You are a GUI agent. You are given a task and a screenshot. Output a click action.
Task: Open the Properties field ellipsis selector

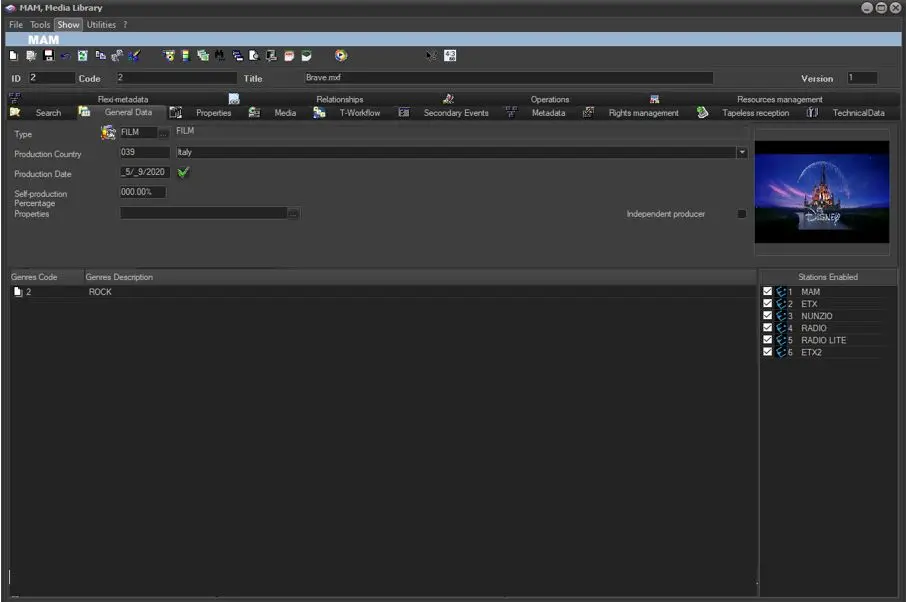(x=293, y=214)
